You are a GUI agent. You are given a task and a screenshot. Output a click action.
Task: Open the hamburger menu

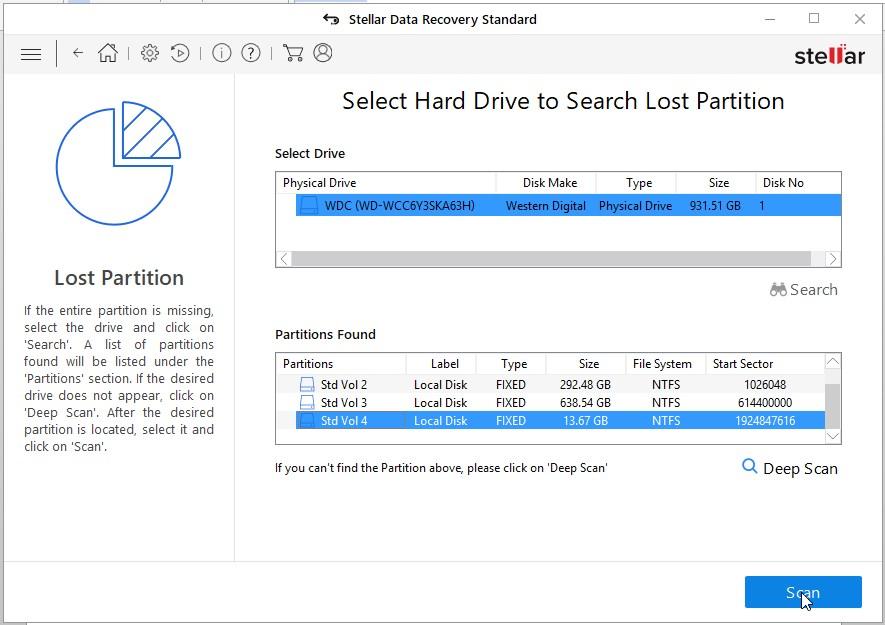click(x=31, y=54)
